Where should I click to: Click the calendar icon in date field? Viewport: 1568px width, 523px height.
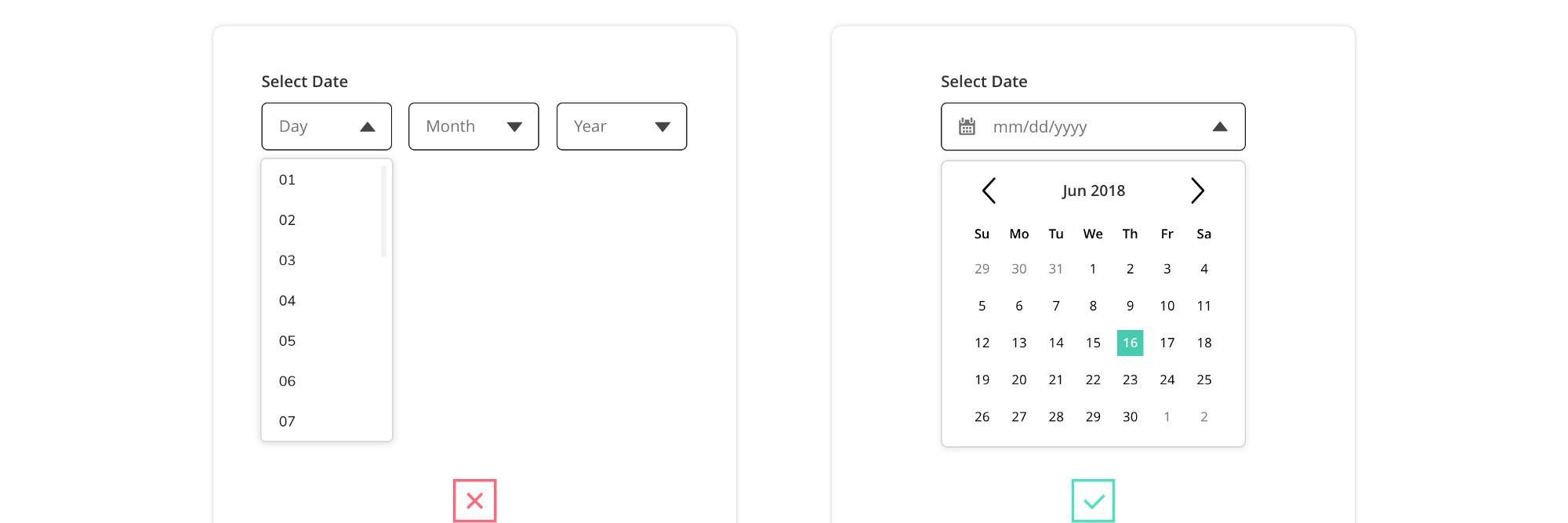tap(967, 126)
